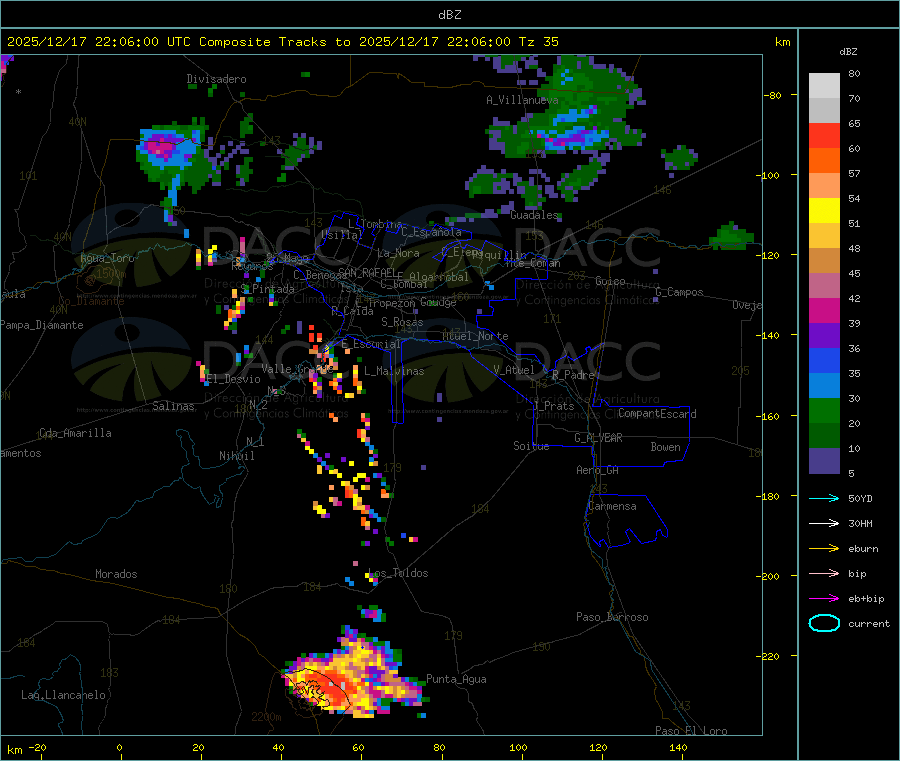Viewport: 900px width, 761px height.
Task: Click the 'Paso_El_Loro' place label
Action: [691, 731]
